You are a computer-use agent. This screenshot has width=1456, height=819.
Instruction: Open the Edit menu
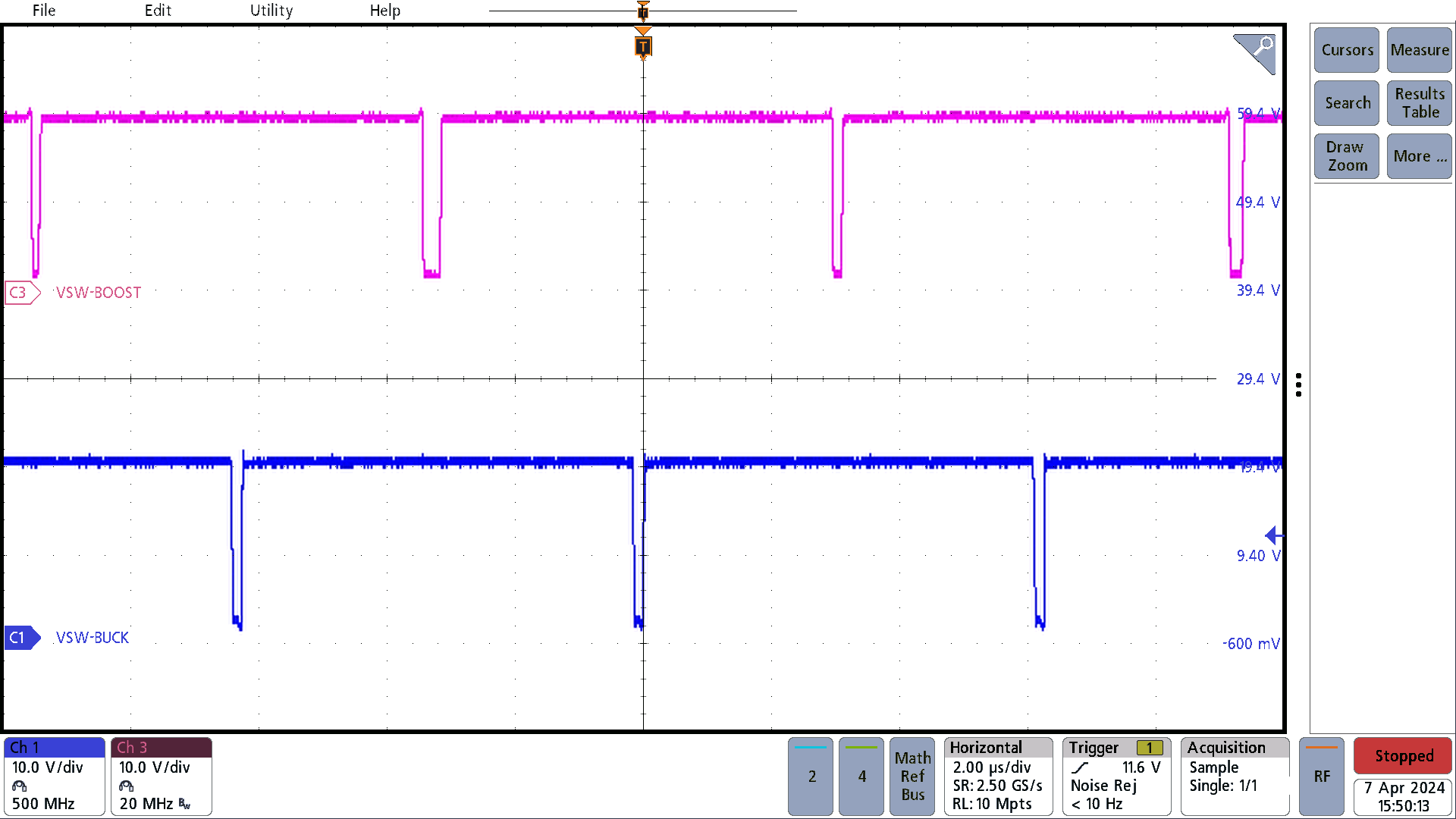tap(158, 11)
